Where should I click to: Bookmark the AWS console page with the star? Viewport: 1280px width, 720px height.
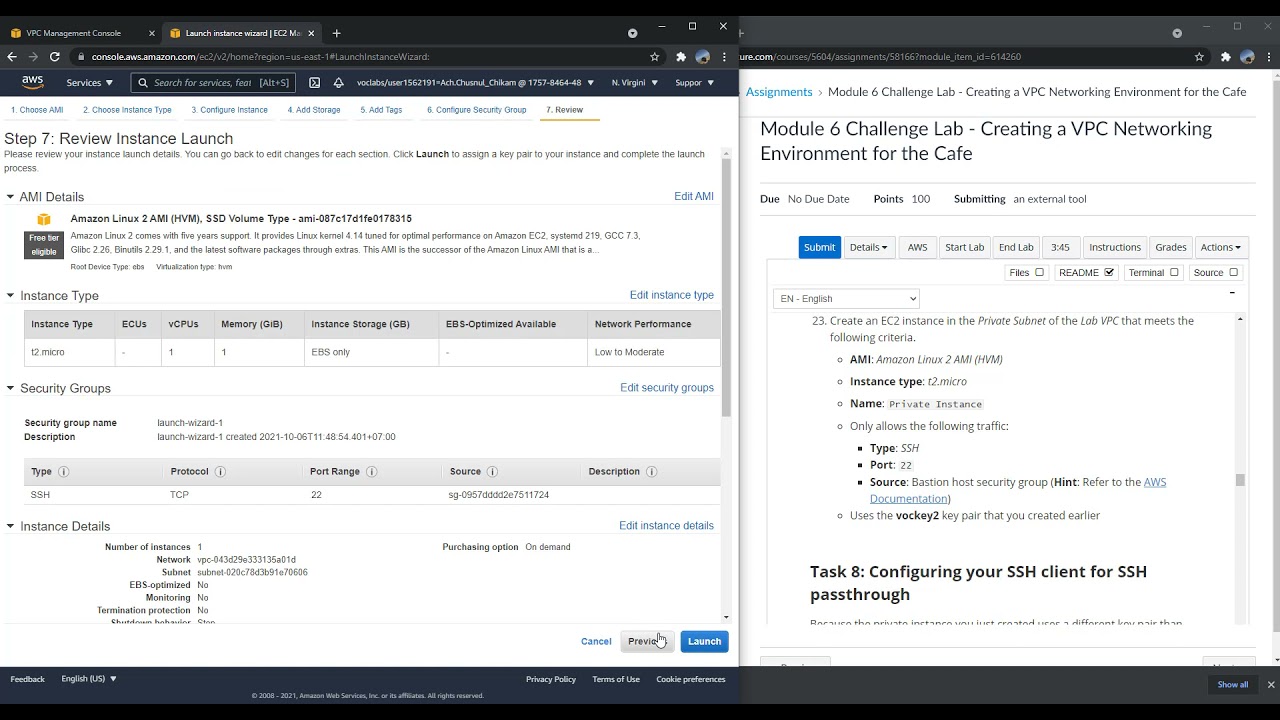coord(655,57)
